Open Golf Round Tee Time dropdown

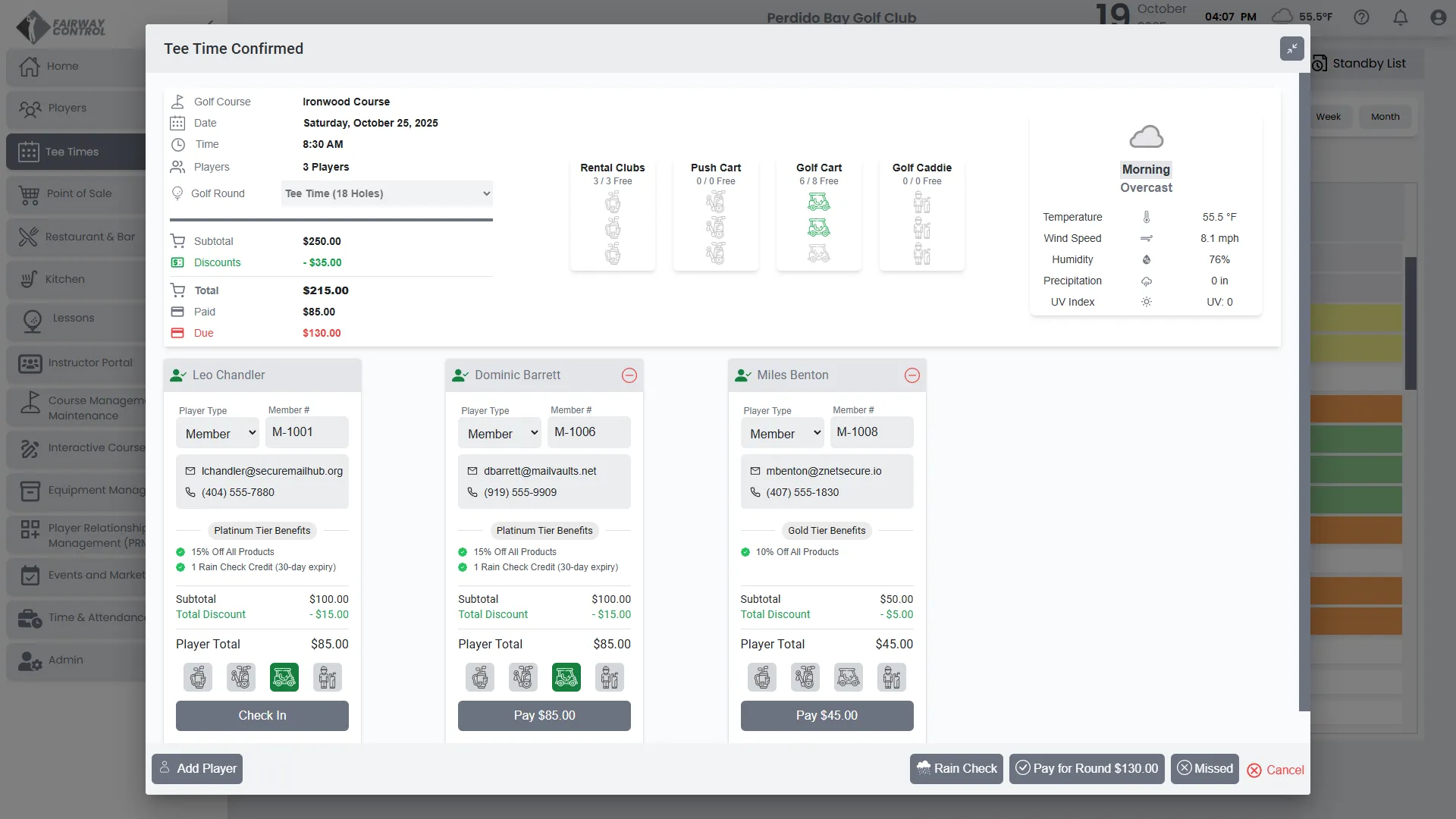click(387, 193)
